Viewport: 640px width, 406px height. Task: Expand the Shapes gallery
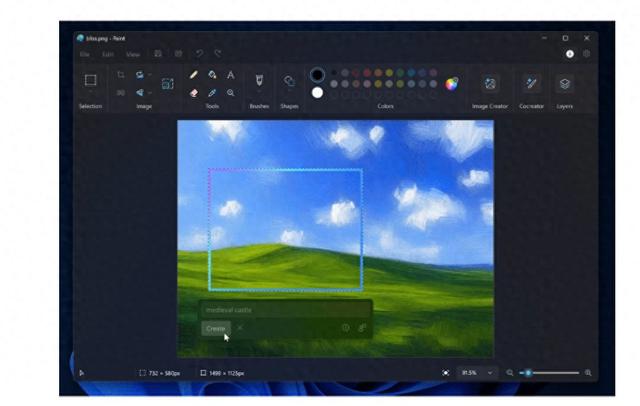click(x=289, y=82)
